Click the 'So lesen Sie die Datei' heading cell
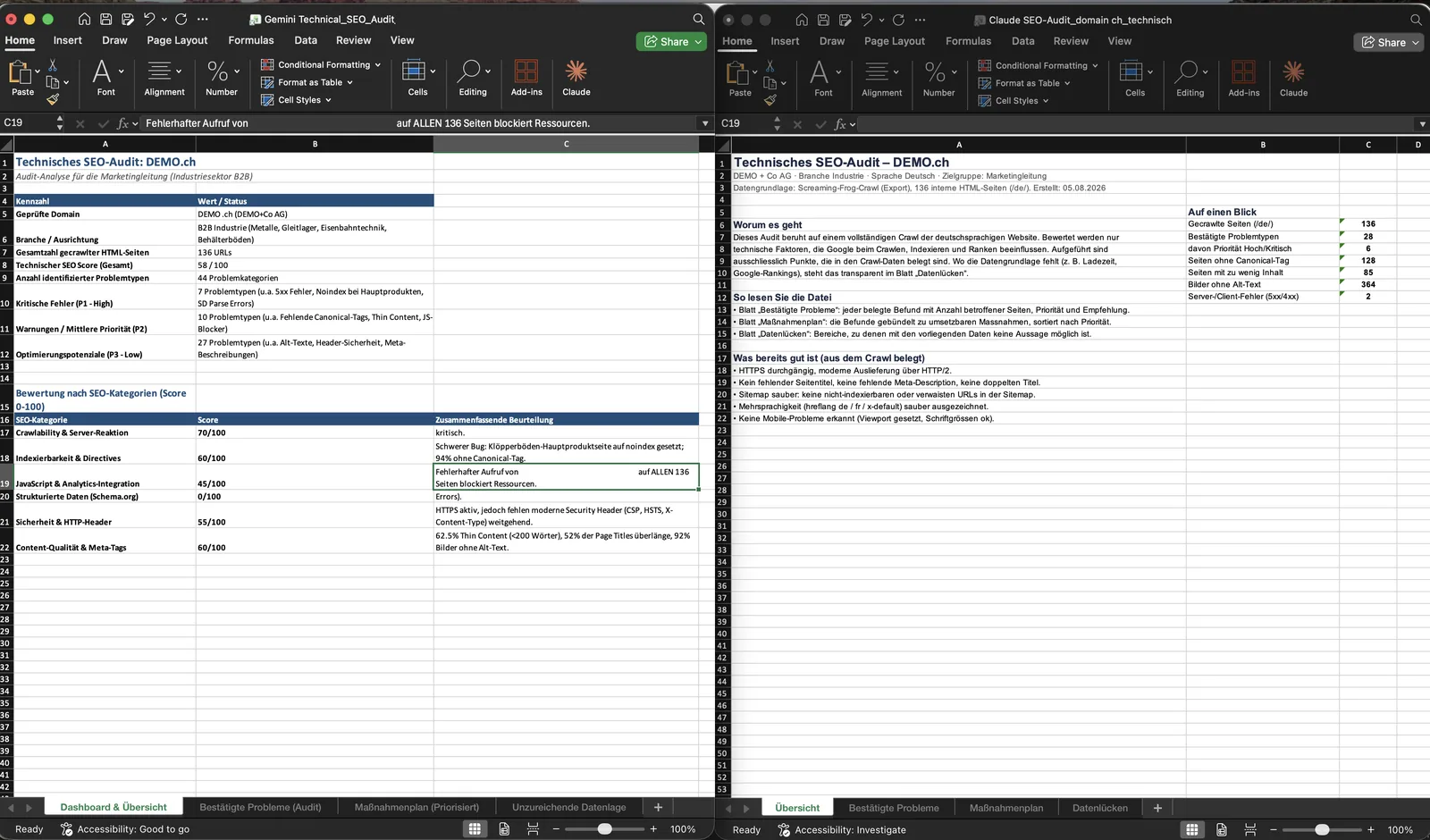Viewport: 1430px width, 840px height. (x=959, y=298)
